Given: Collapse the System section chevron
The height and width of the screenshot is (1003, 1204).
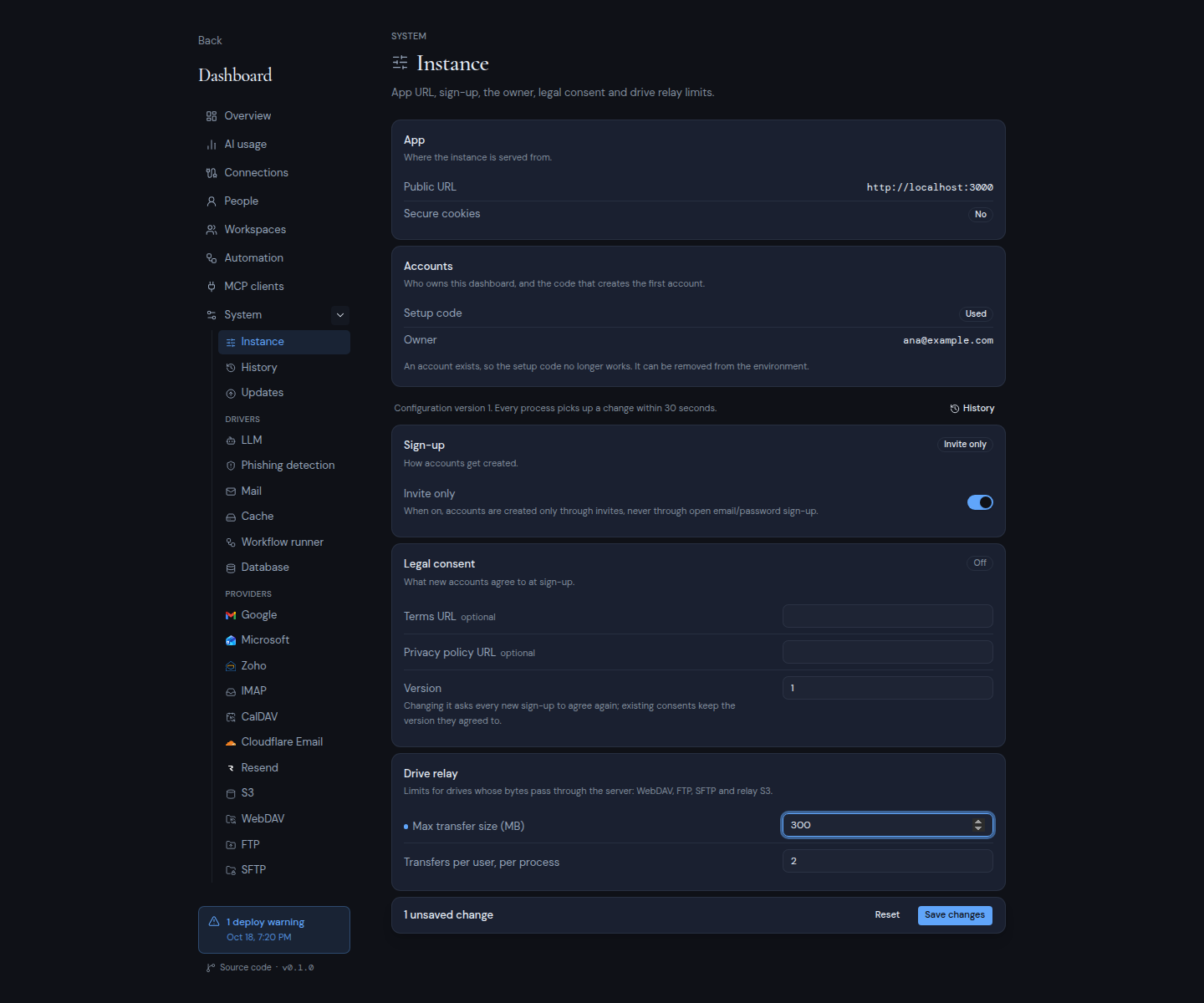Looking at the screenshot, I should (x=340, y=315).
